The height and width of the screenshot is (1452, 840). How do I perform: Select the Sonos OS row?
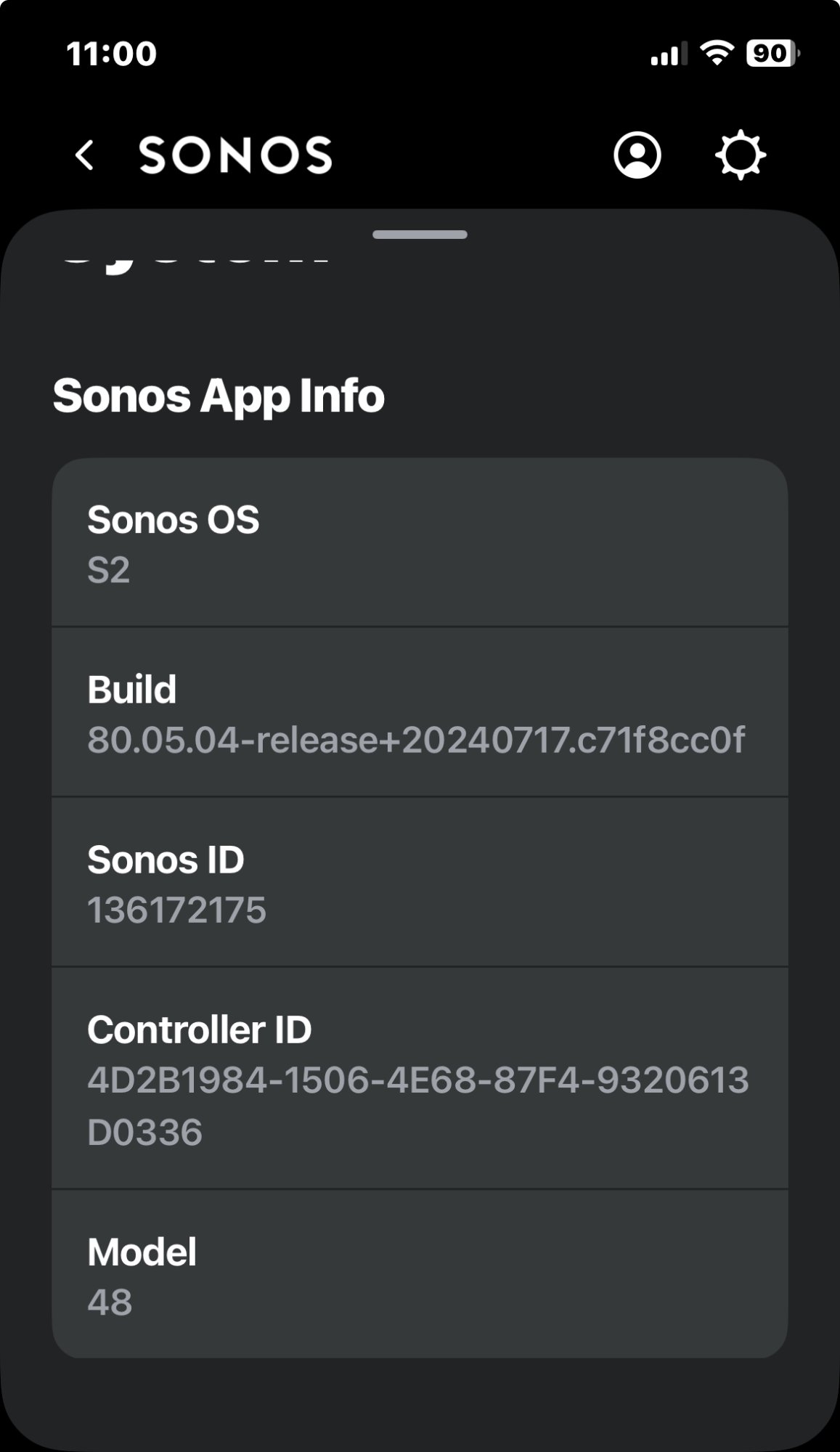420,542
